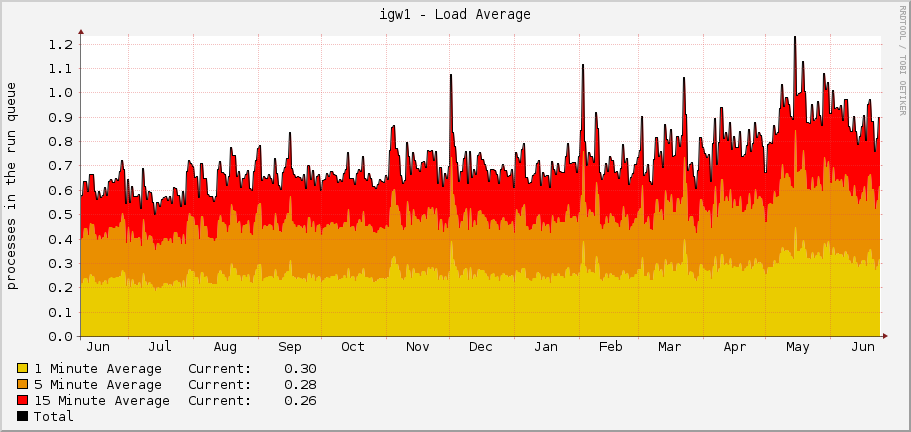Click the 'processes in the run queue' axis title
Image resolution: width=911 pixels, height=432 pixels.
[12, 186]
